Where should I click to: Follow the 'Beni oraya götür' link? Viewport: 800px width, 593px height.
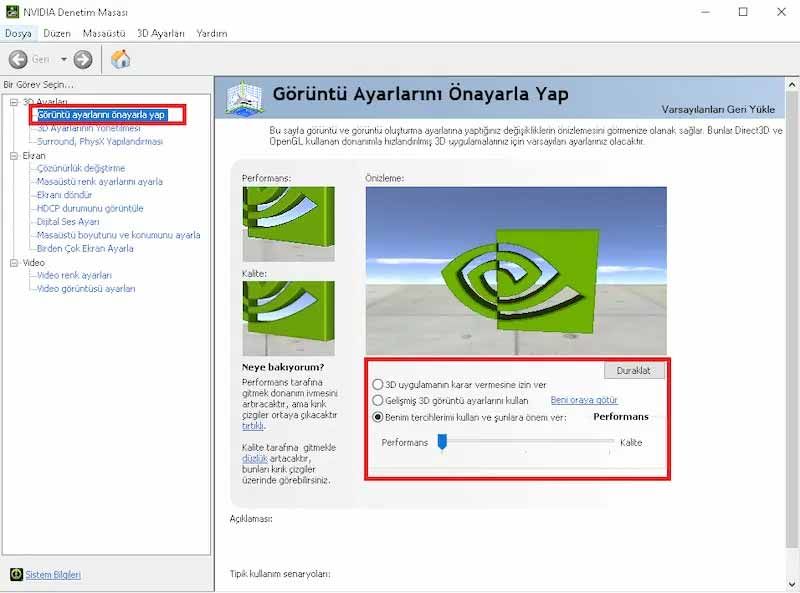click(584, 400)
